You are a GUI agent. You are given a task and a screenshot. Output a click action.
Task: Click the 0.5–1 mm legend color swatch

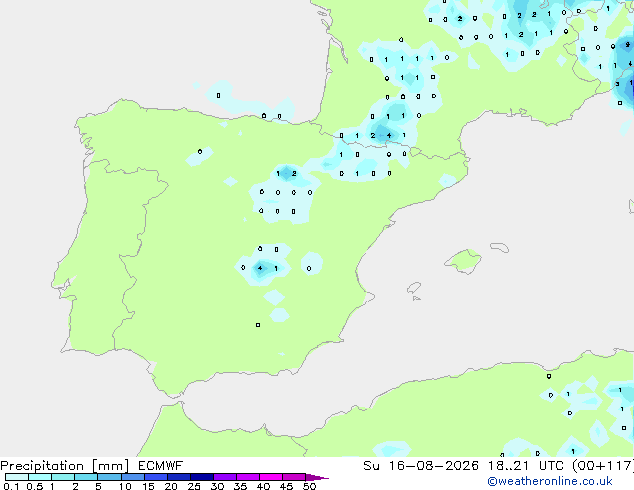[40, 477]
